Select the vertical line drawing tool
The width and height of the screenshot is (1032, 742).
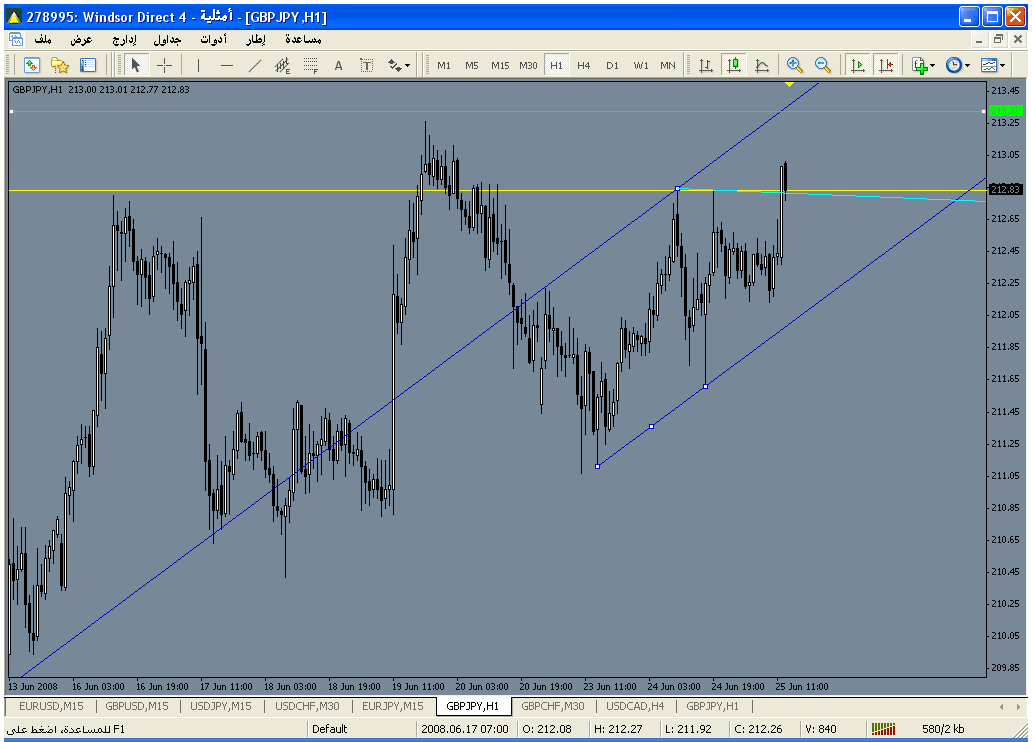[x=198, y=65]
